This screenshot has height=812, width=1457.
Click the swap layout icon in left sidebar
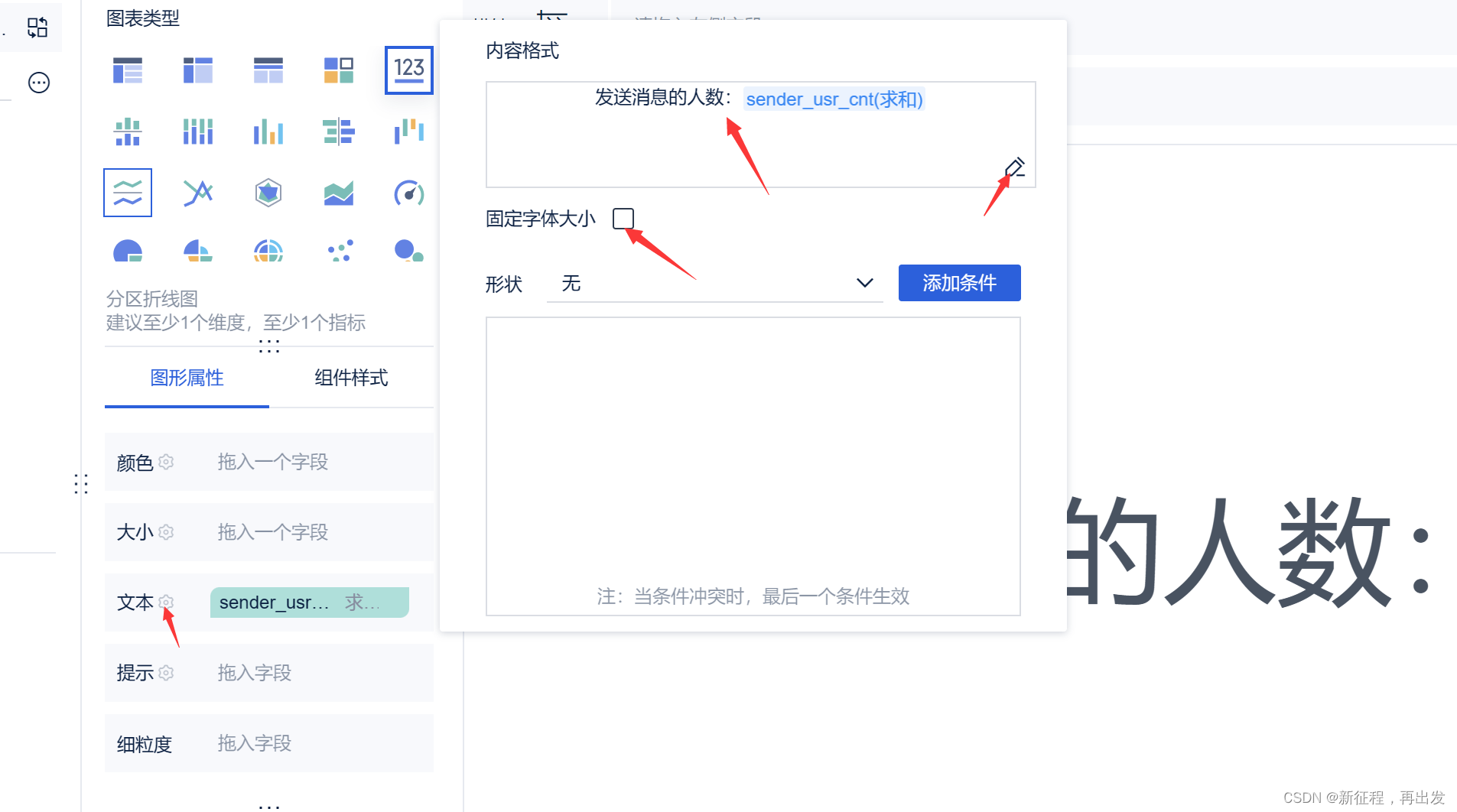[37, 28]
